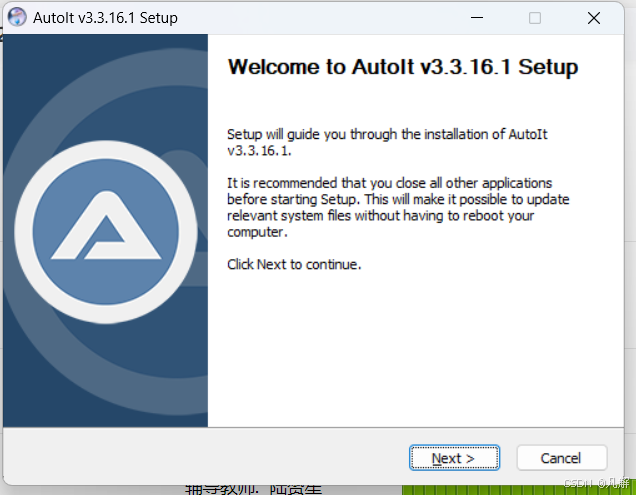The height and width of the screenshot is (495, 636).
Task: Select the Welcome to AutoIt v3.3.16.1 Setup heading
Action: 403,67
